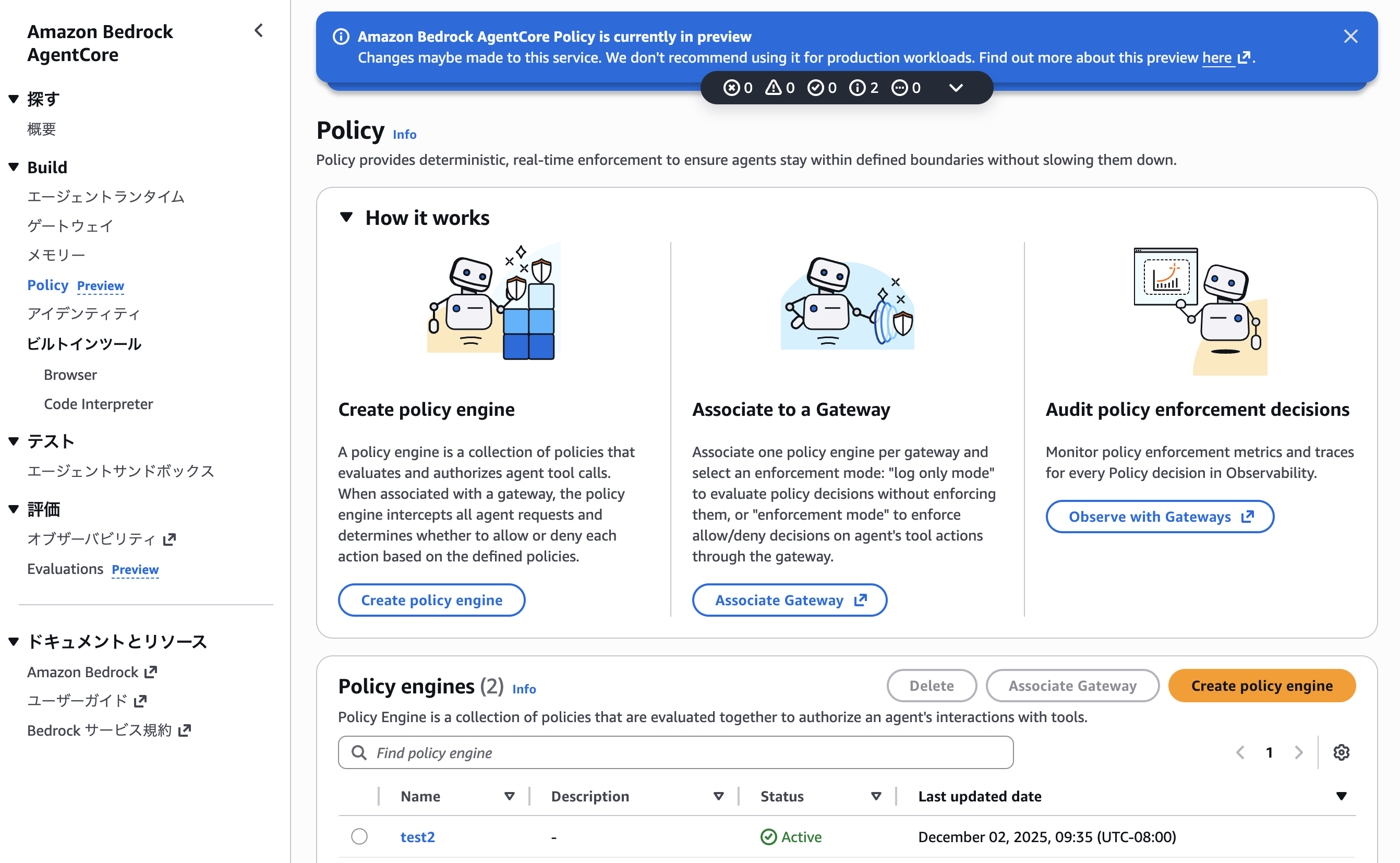Open the test2 policy engine link
This screenshot has height=863, width=1400.
[418, 837]
